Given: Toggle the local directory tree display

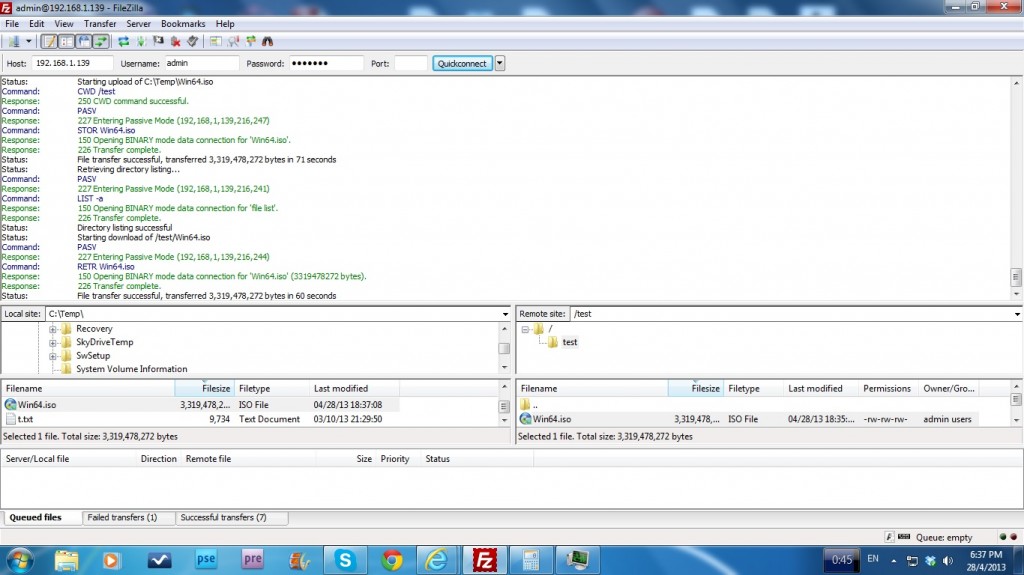Looking at the screenshot, I should tap(67, 41).
